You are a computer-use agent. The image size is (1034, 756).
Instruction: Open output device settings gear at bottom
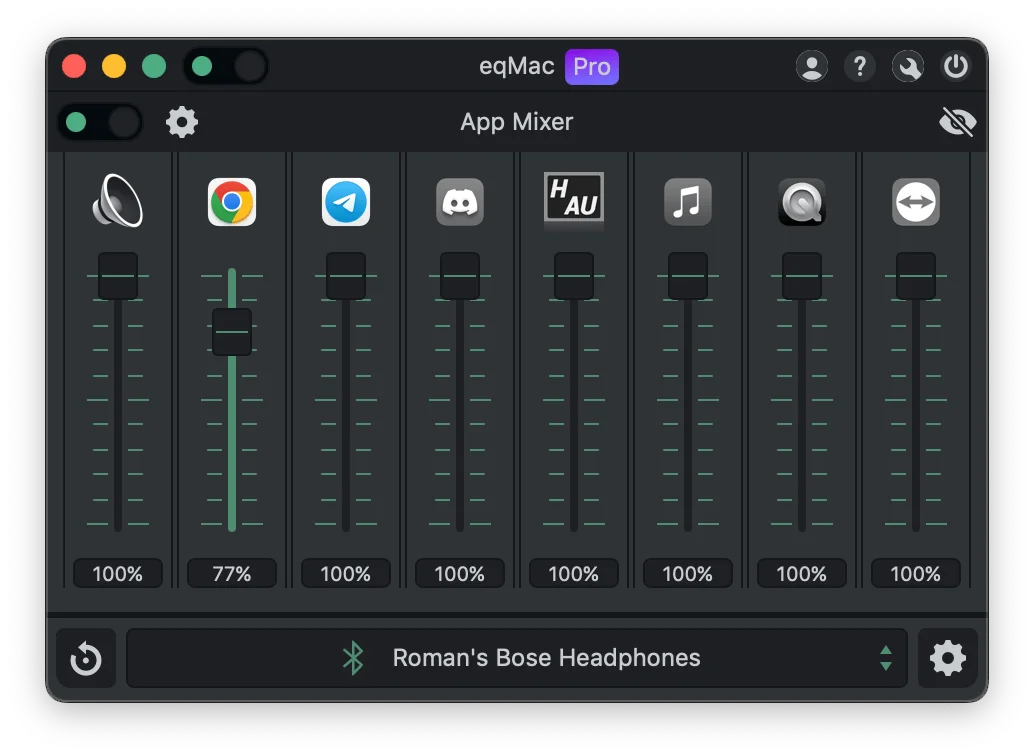[x=948, y=658]
